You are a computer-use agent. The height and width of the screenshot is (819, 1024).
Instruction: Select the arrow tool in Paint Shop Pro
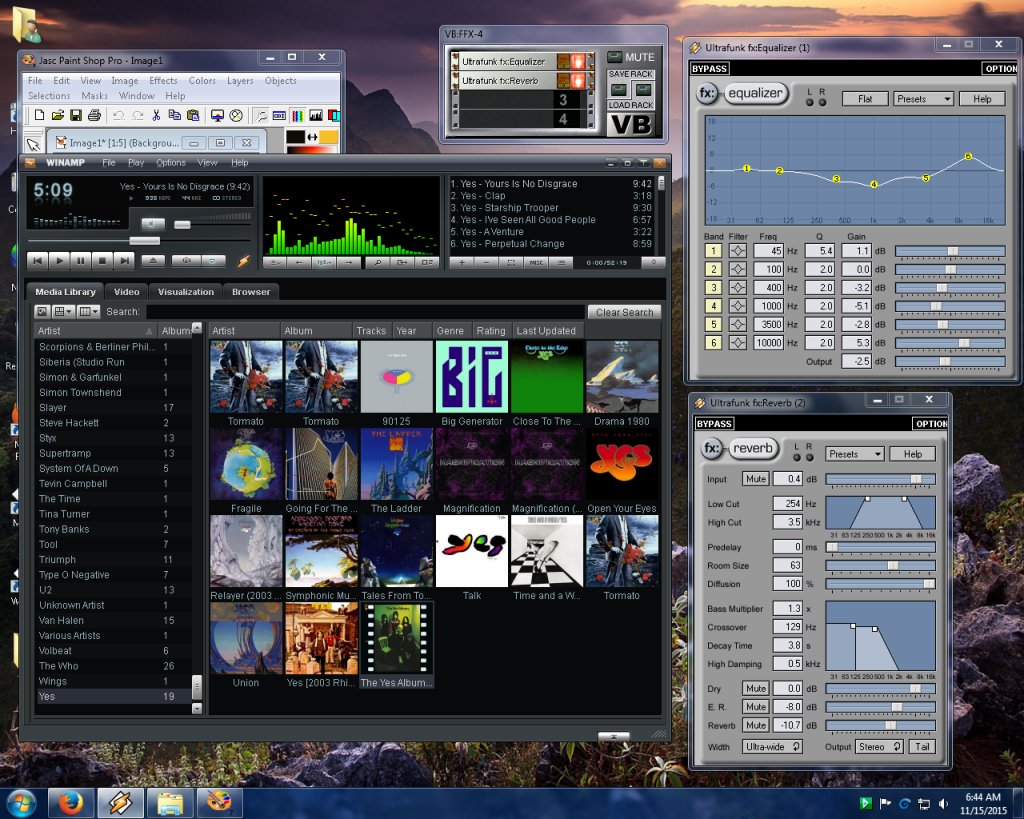coord(33,143)
